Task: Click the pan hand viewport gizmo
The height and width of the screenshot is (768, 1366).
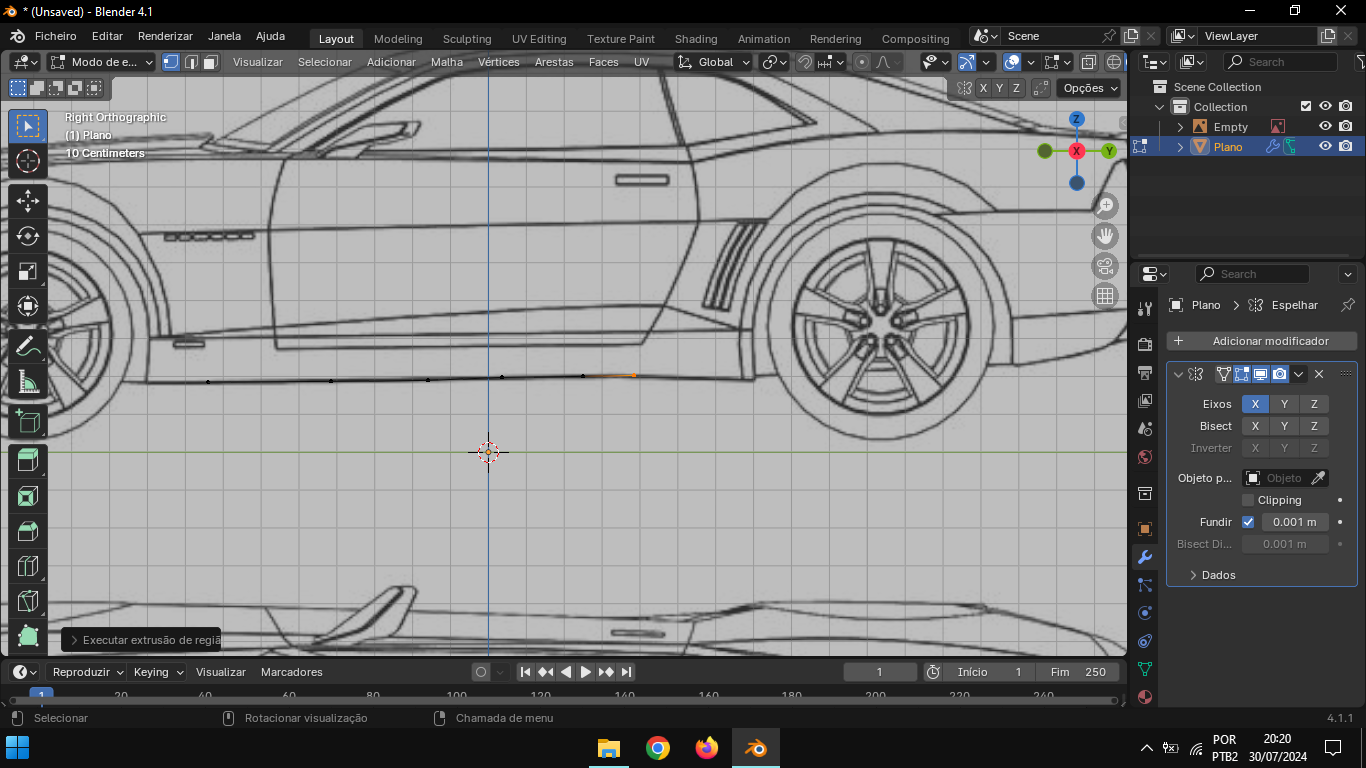Action: (1105, 236)
